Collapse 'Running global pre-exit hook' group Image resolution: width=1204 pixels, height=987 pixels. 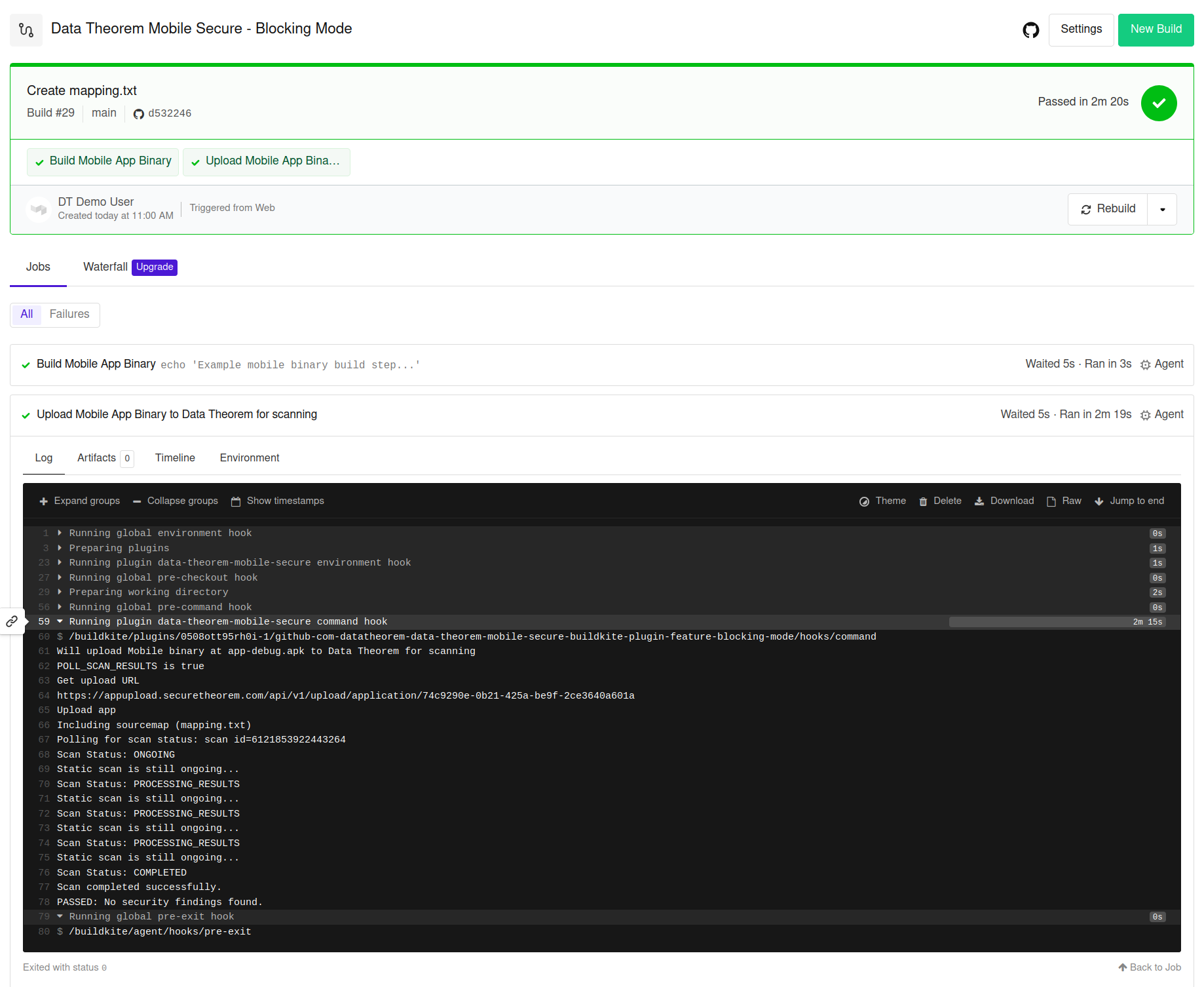point(60,916)
